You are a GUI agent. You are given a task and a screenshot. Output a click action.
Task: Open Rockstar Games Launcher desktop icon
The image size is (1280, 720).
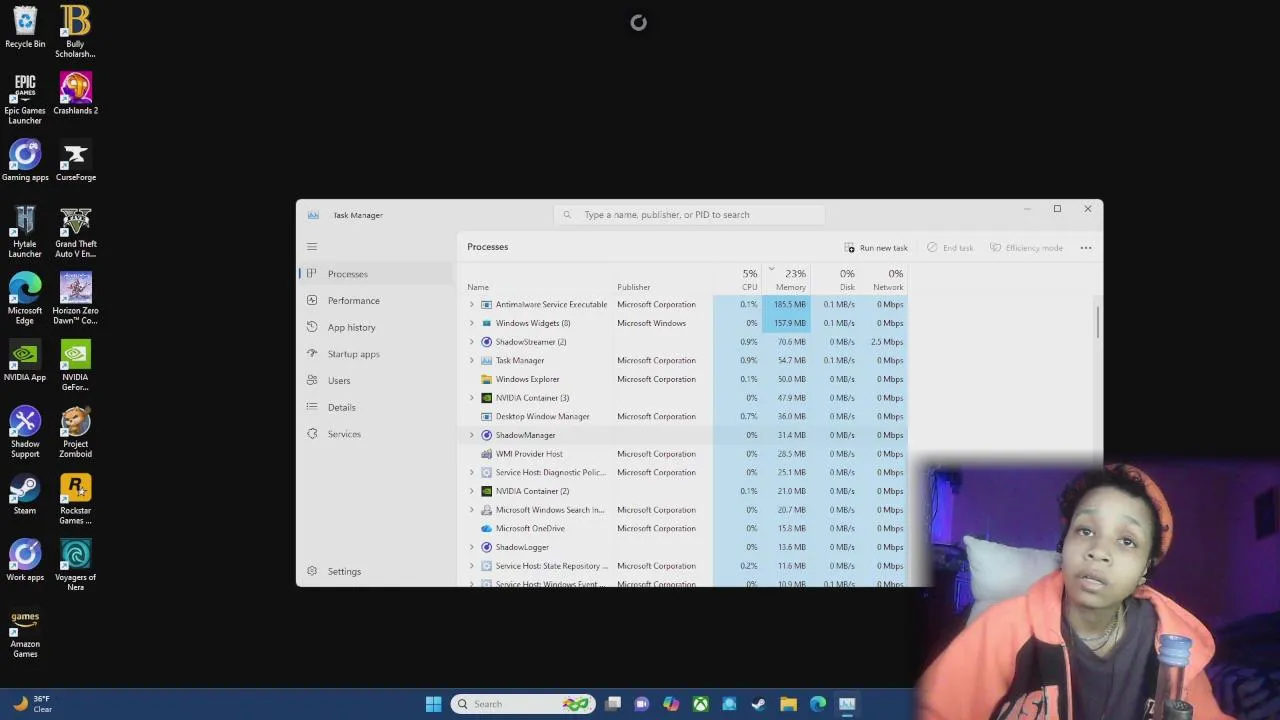click(75, 498)
